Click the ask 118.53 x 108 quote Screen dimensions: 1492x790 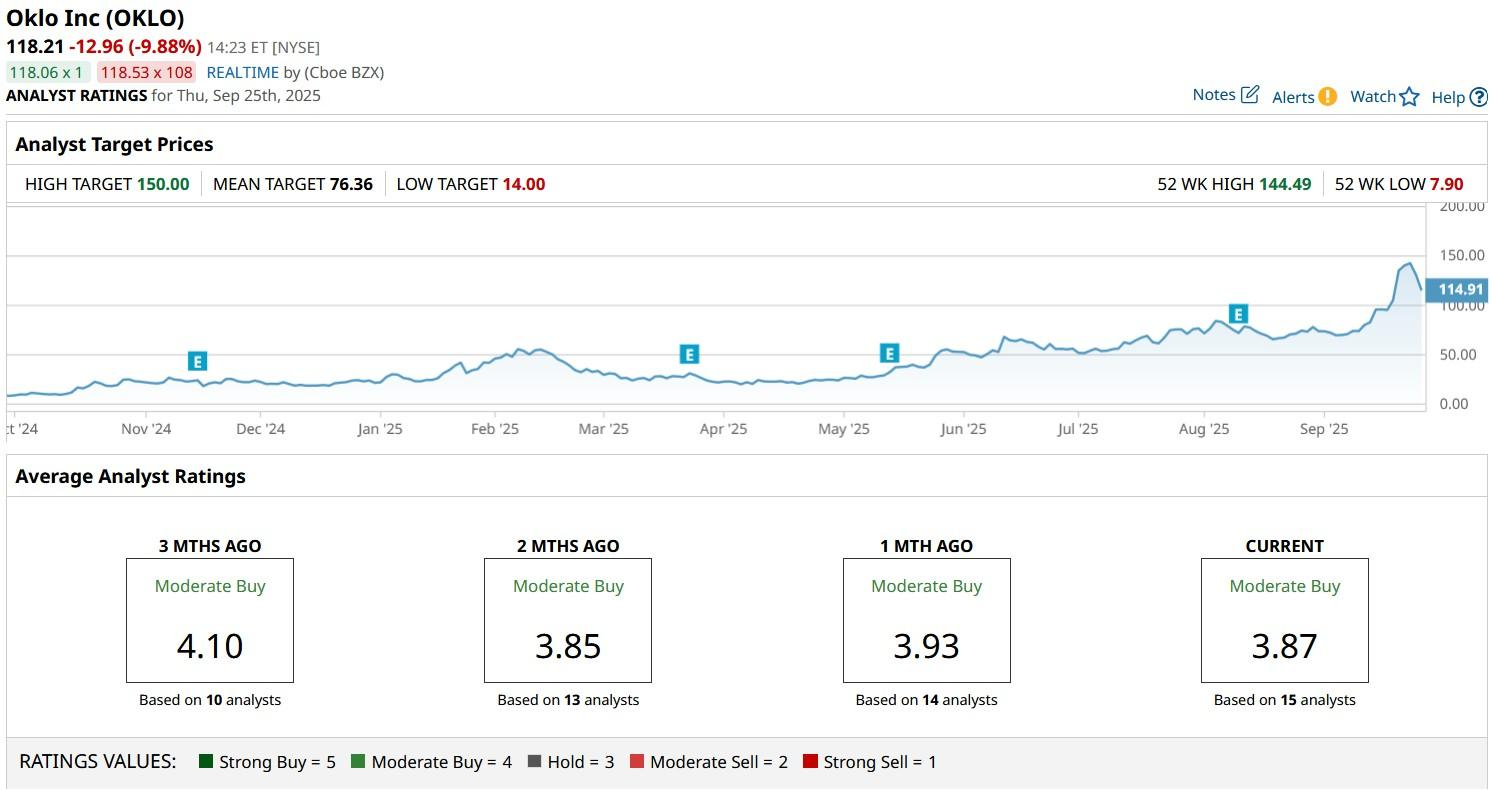point(146,72)
